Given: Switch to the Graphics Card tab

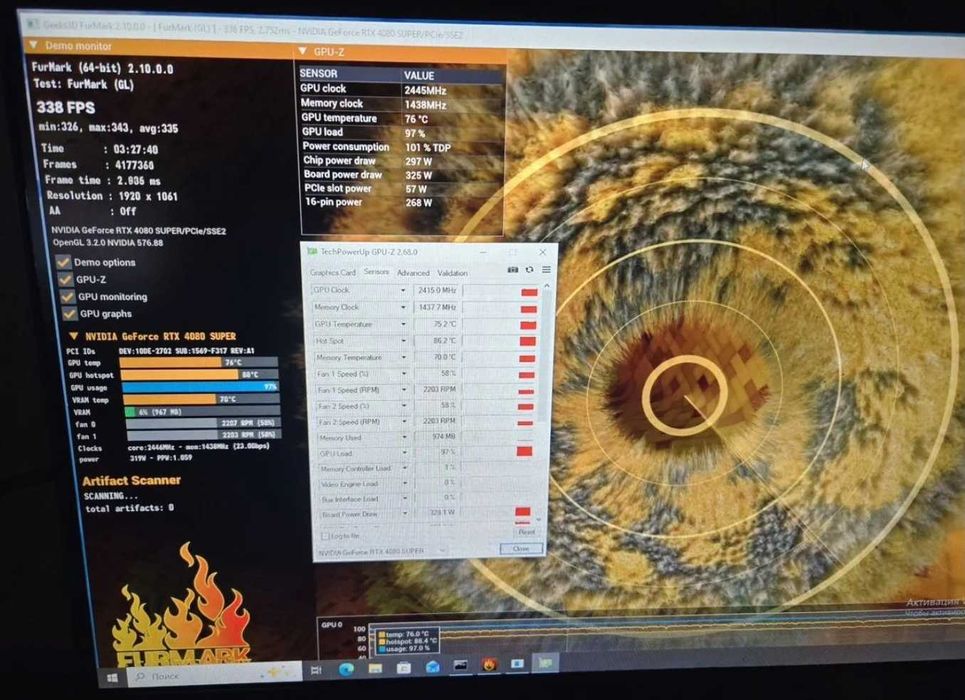Looking at the screenshot, I should pyautogui.click(x=332, y=272).
